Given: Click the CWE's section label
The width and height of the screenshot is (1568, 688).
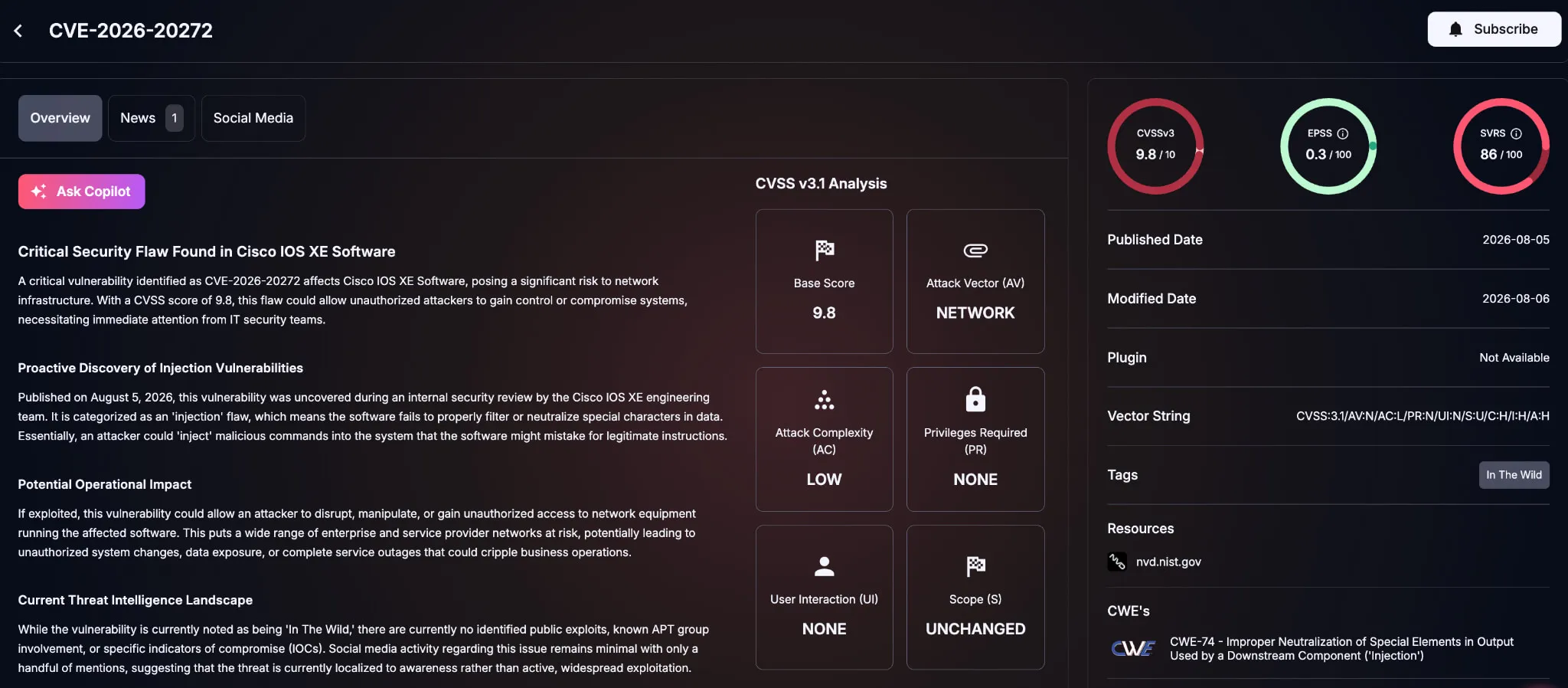Looking at the screenshot, I should (1128, 611).
